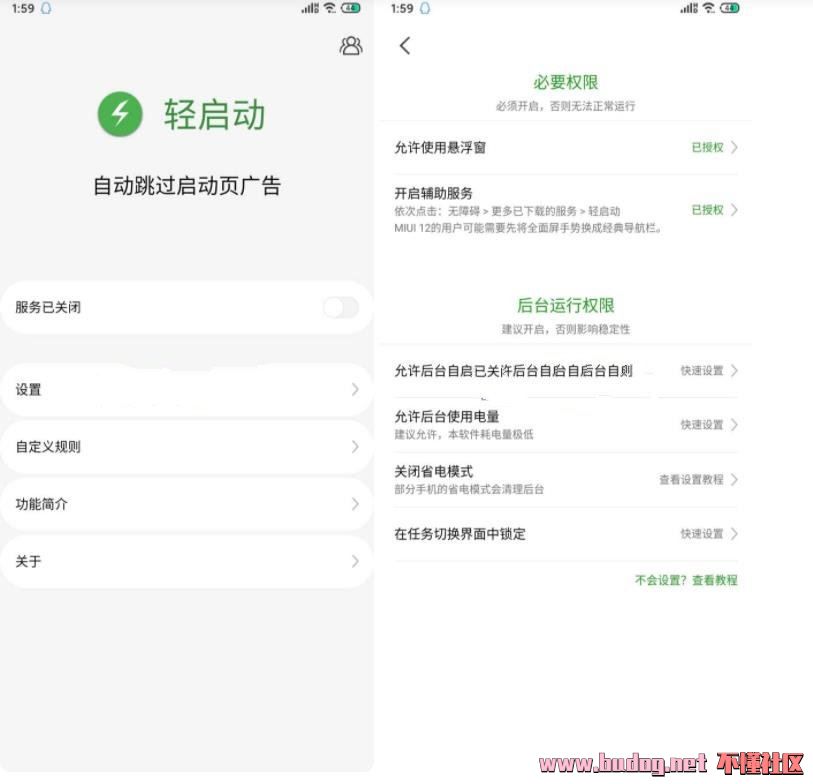This screenshot has height=784, width=813.
Task: Toggle the 服务已关闭 service switch
Action: coord(341,307)
